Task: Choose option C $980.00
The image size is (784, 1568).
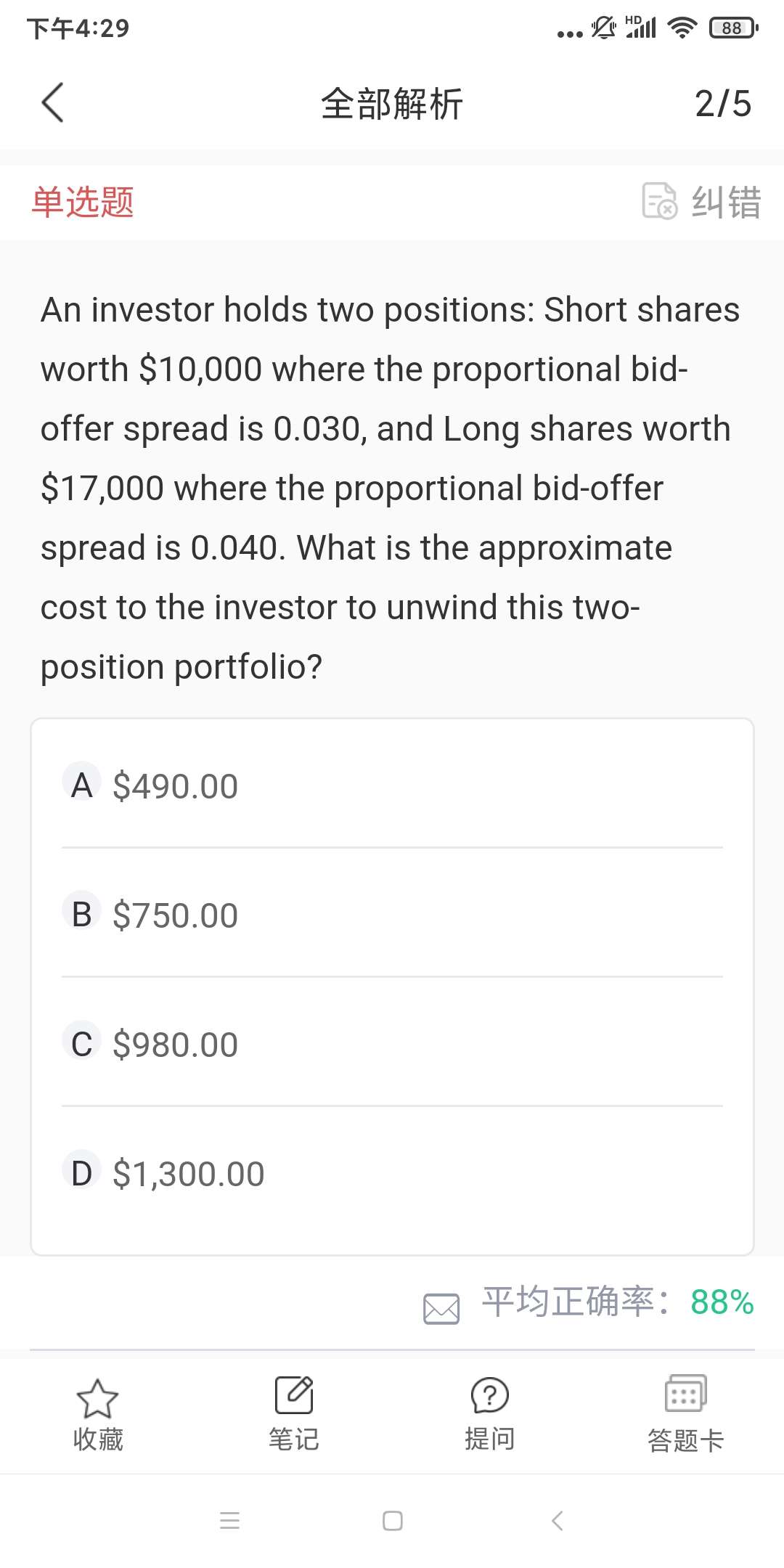Action: point(175,1044)
